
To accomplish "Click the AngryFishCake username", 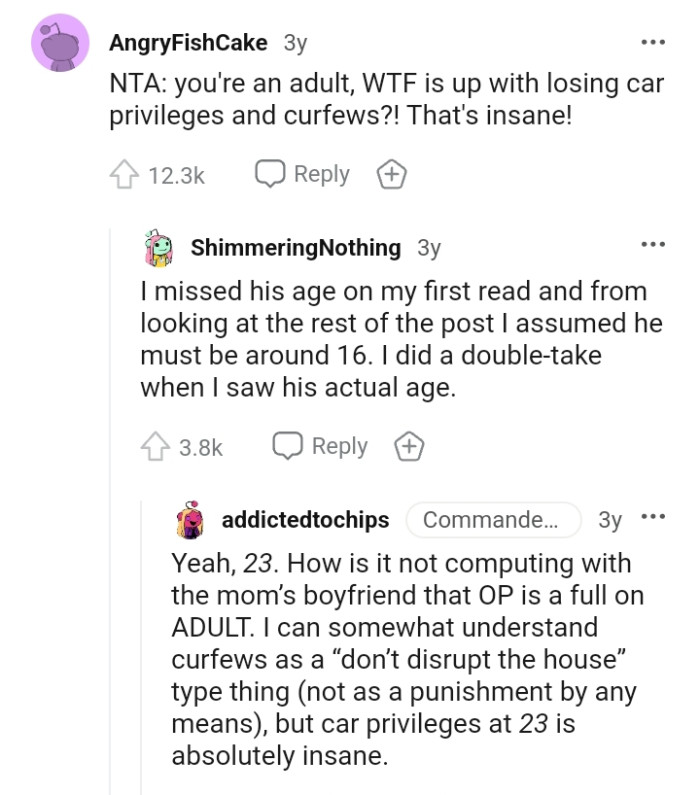I will (x=187, y=42).
